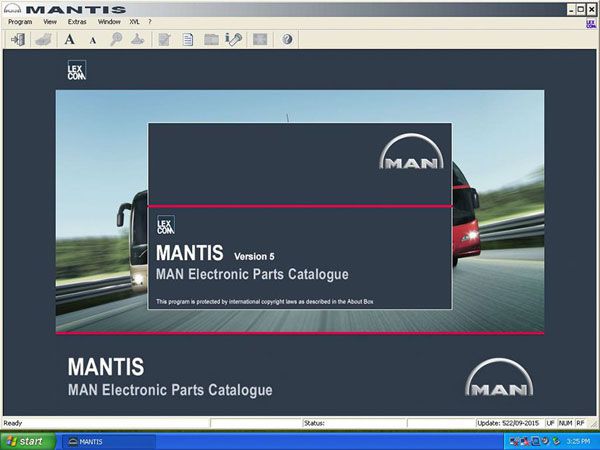Expand the Extras menu
The height and width of the screenshot is (450, 600).
coord(77,21)
